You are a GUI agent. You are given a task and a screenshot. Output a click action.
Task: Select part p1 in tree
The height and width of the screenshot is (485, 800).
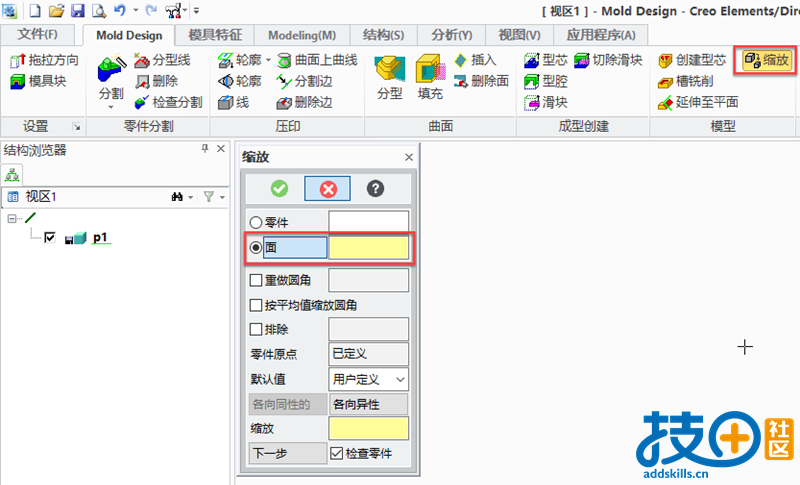tap(101, 238)
